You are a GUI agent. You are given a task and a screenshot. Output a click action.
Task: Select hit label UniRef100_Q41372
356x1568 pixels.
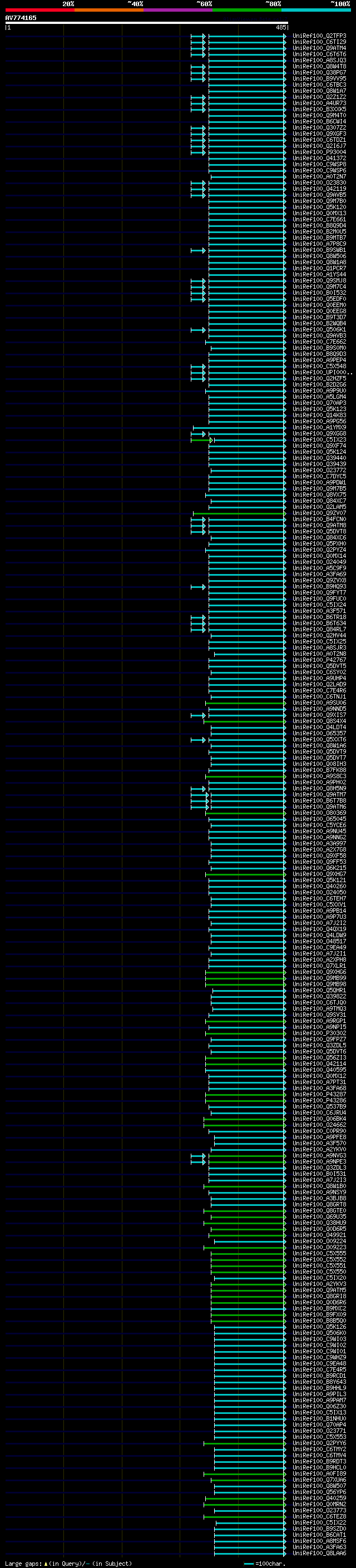319,159
